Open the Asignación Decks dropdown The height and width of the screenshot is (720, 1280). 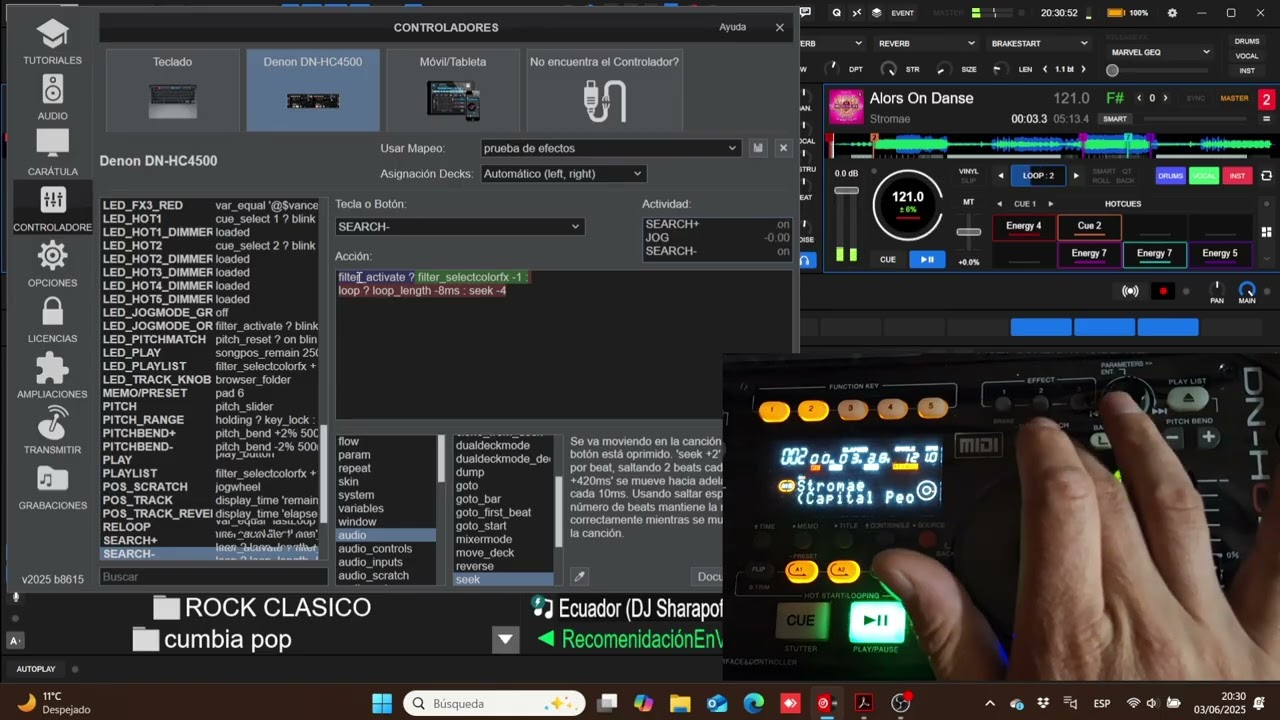coord(563,174)
